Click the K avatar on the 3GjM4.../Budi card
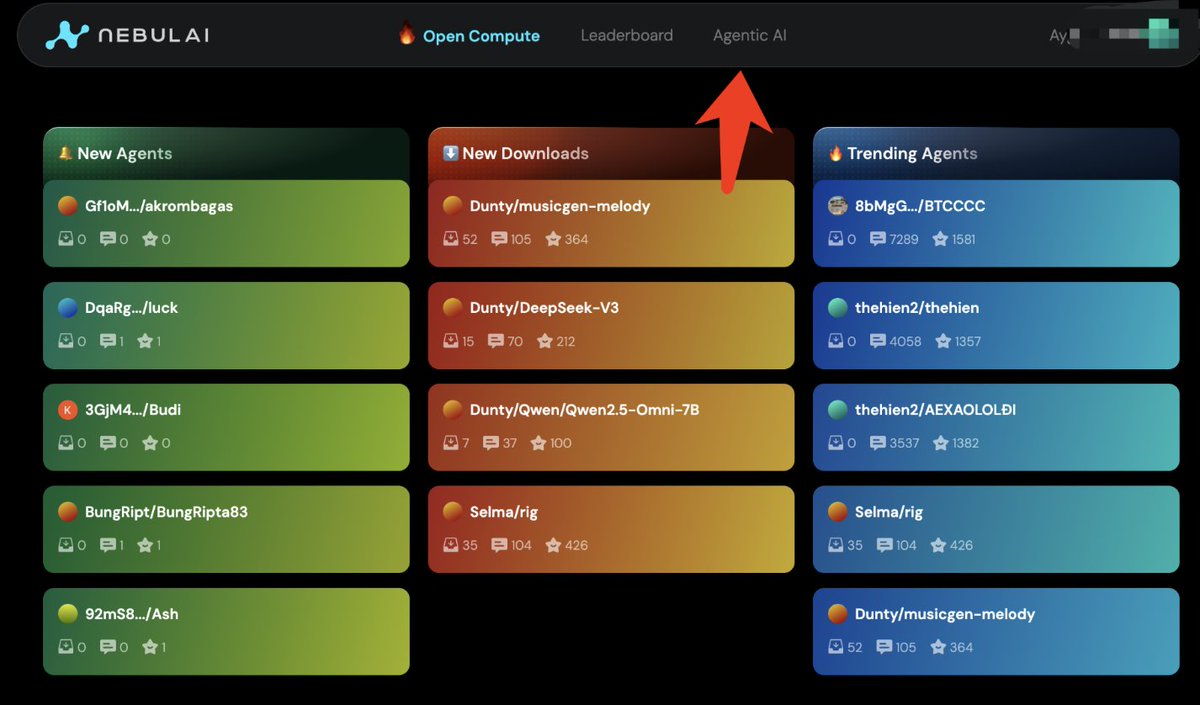 (x=68, y=410)
